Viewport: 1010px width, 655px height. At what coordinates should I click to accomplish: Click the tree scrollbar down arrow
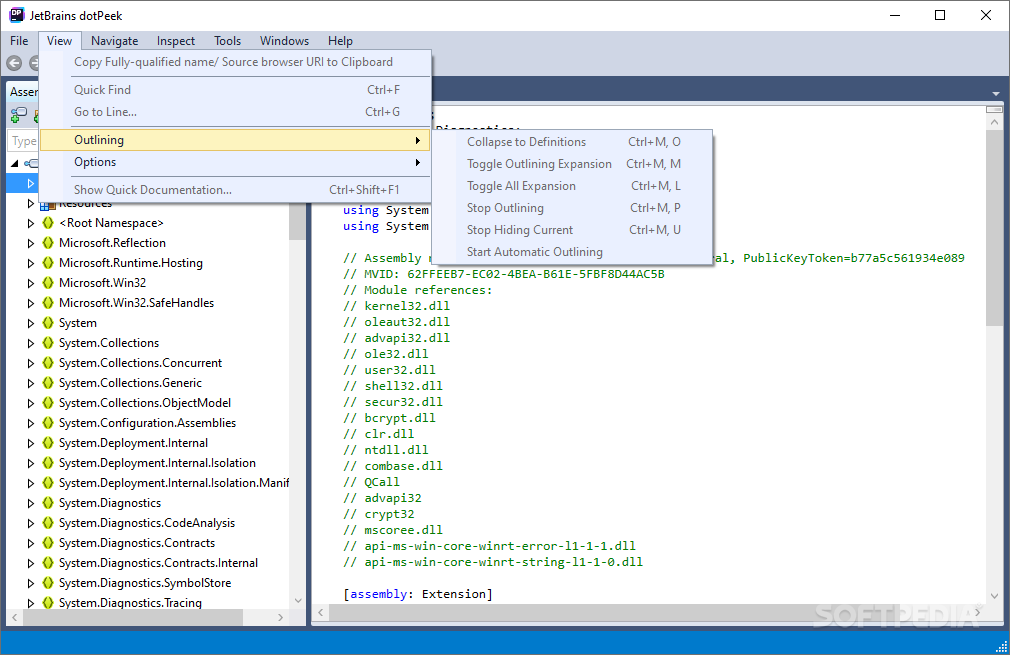click(298, 600)
